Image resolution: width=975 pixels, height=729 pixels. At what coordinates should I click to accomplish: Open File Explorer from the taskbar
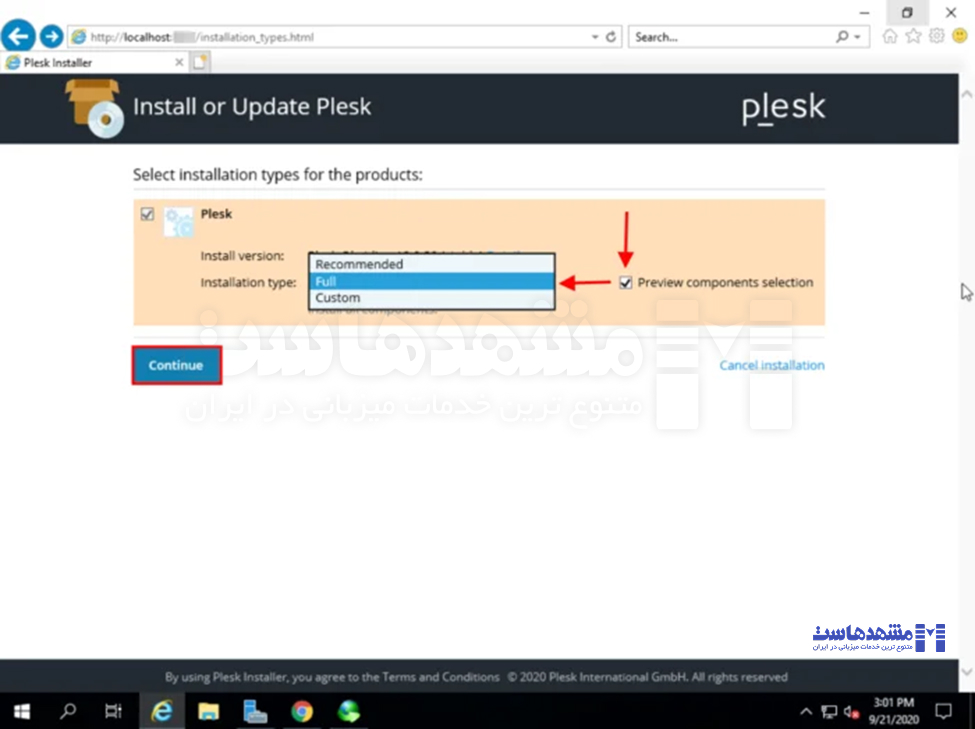tap(208, 711)
